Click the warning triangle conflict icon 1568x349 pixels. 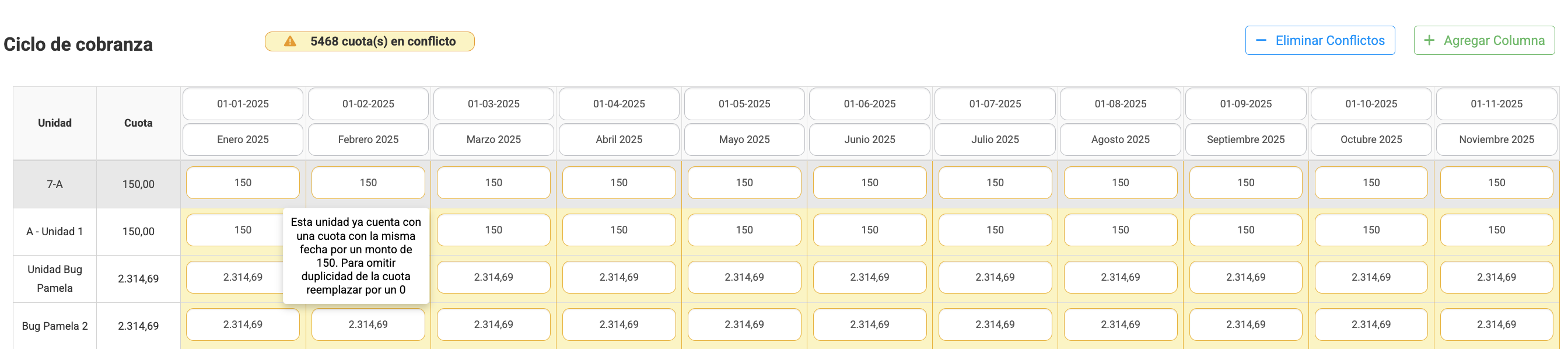click(290, 41)
